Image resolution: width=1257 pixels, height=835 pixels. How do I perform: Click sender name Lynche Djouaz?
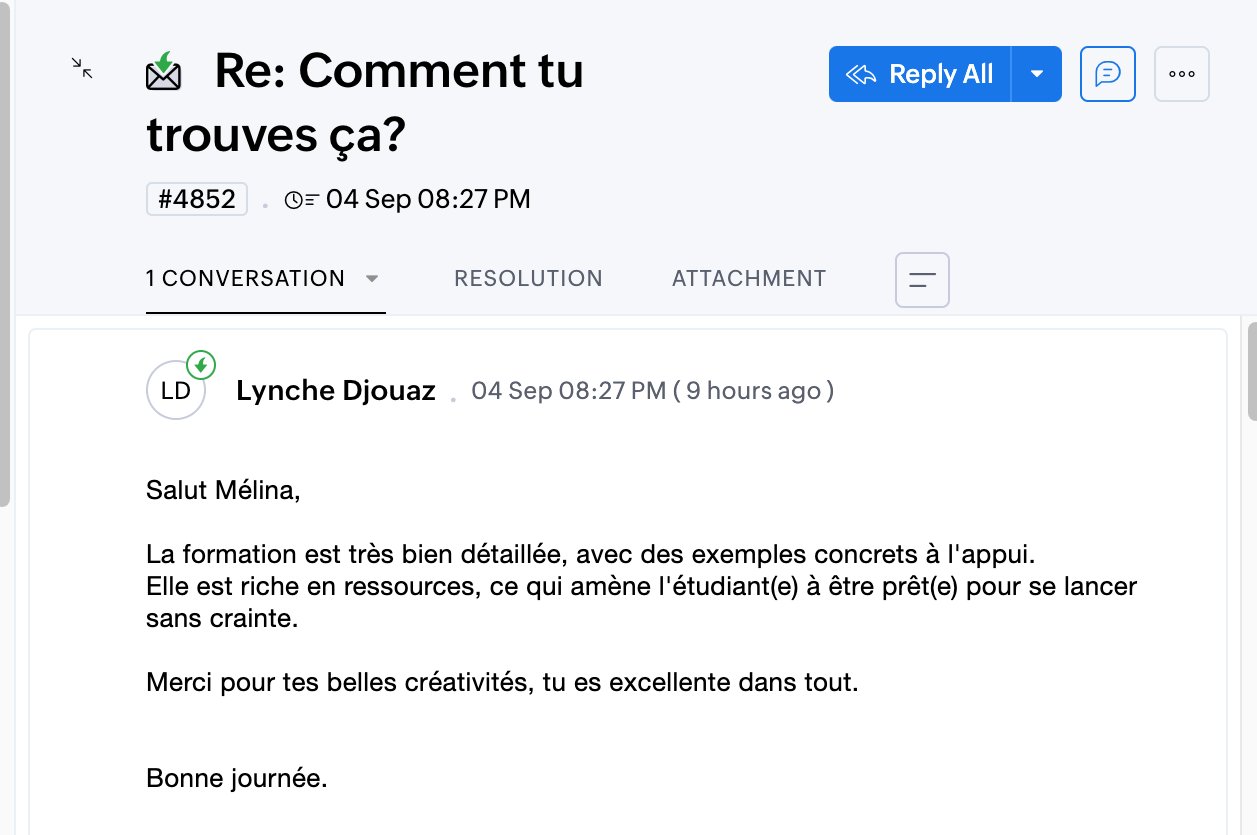click(336, 391)
